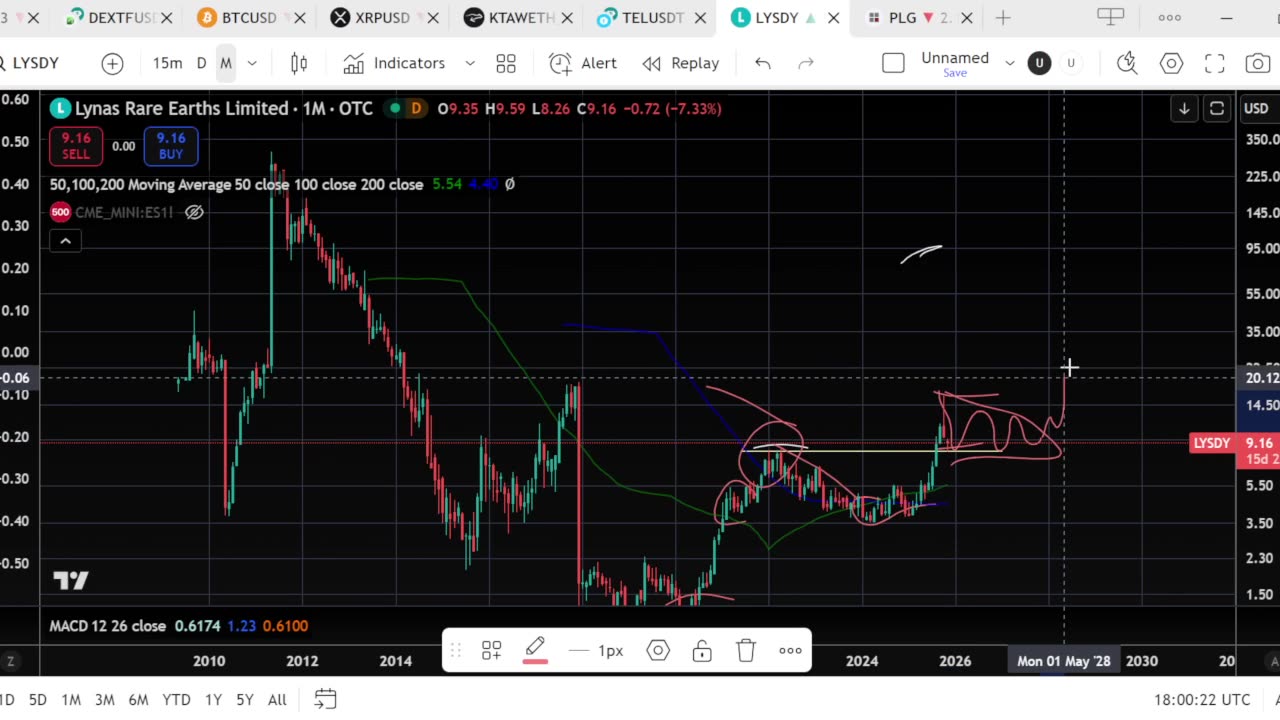Open the 18:00:22 UTC timezone menu
1280x720 pixels.
(x=1202, y=700)
